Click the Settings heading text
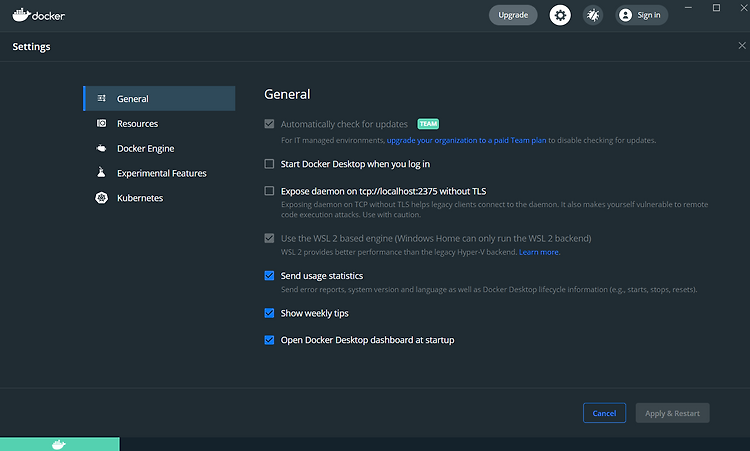 click(31, 46)
